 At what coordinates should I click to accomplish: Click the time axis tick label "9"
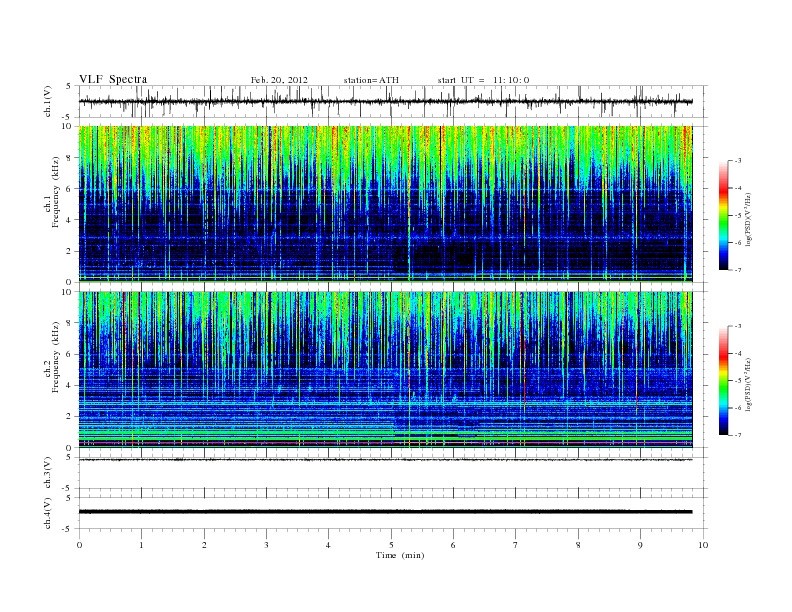640,545
